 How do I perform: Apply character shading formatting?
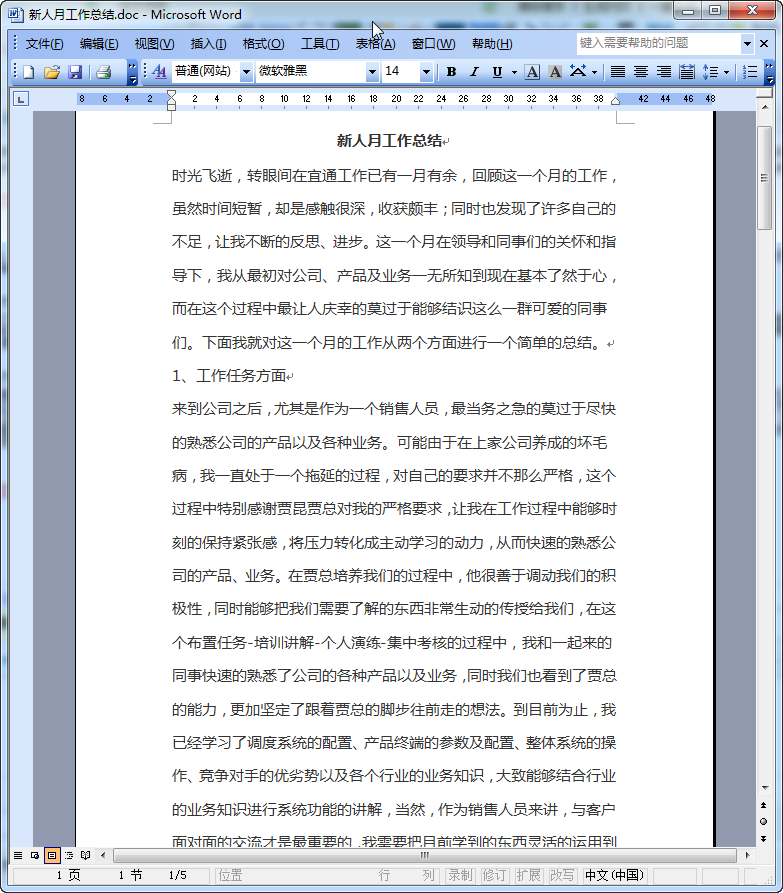[555, 72]
